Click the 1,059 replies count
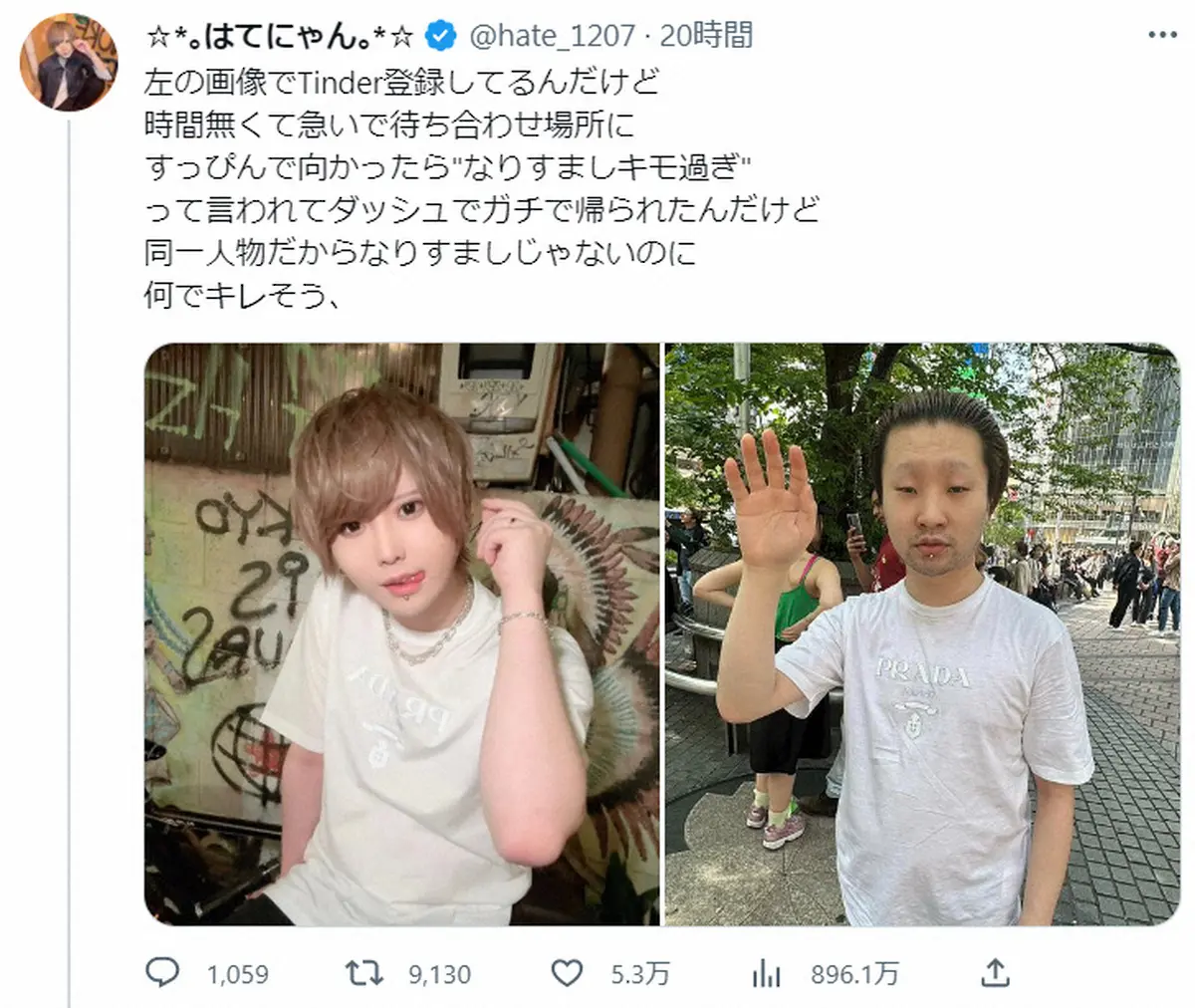 (x=238, y=974)
